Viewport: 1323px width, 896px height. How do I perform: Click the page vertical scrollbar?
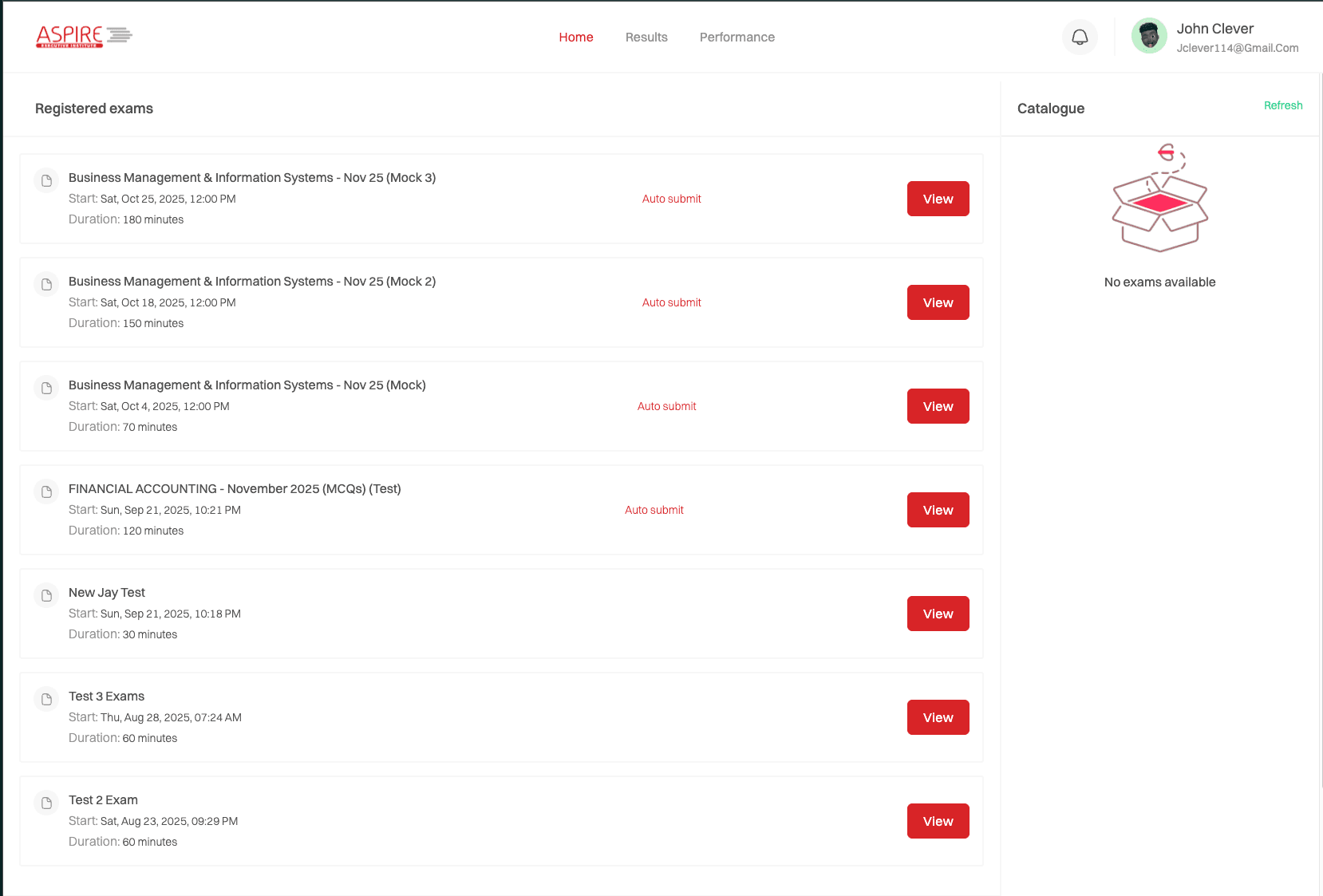click(1321, 431)
